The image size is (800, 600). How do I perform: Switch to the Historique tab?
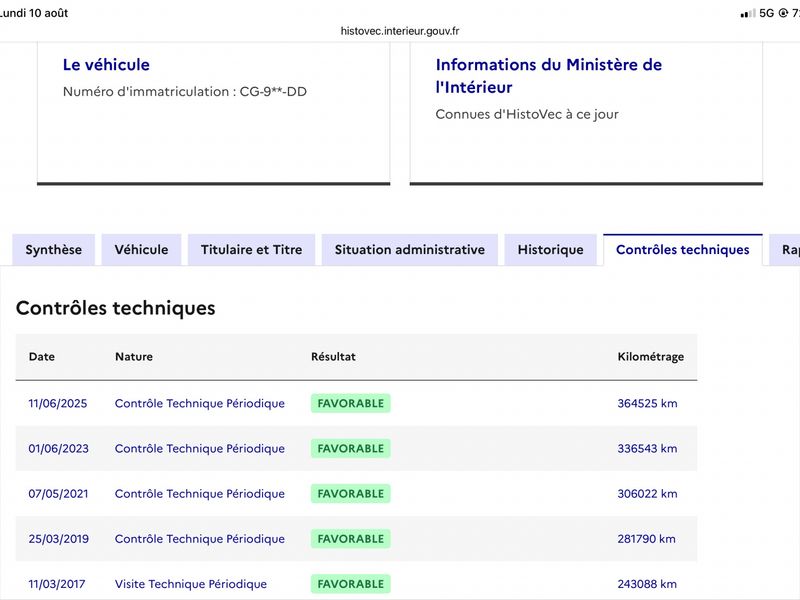[x=551, y=249]
